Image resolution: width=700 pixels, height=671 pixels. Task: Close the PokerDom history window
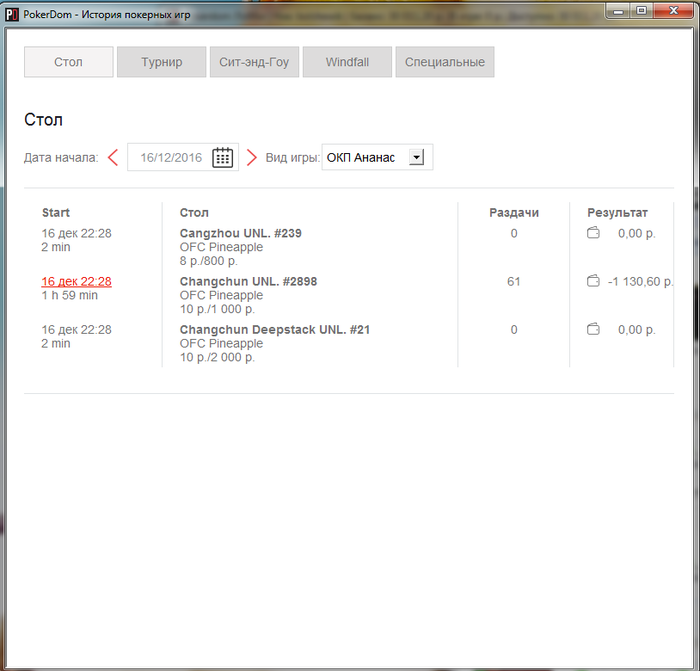(674, 11)
